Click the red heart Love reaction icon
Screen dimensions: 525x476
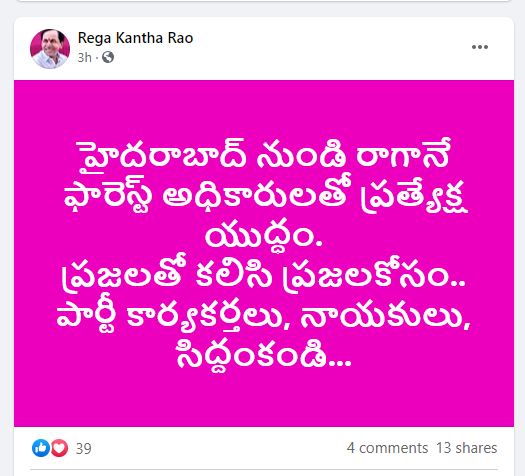click(59, 448)
